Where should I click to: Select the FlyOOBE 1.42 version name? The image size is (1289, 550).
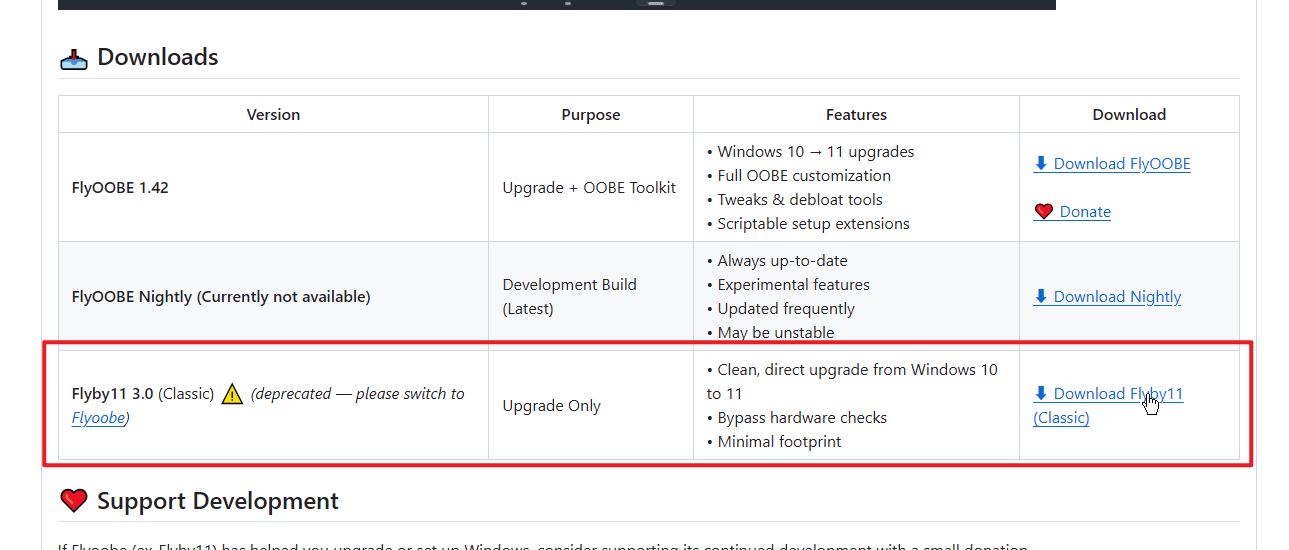(x=120, y=188)
